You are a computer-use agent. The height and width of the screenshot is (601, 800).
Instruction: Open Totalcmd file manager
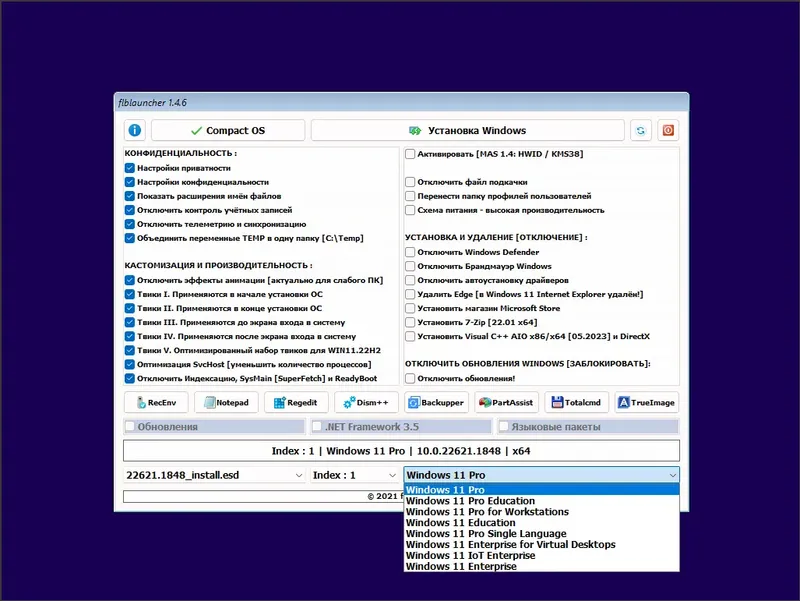[576, 403]
